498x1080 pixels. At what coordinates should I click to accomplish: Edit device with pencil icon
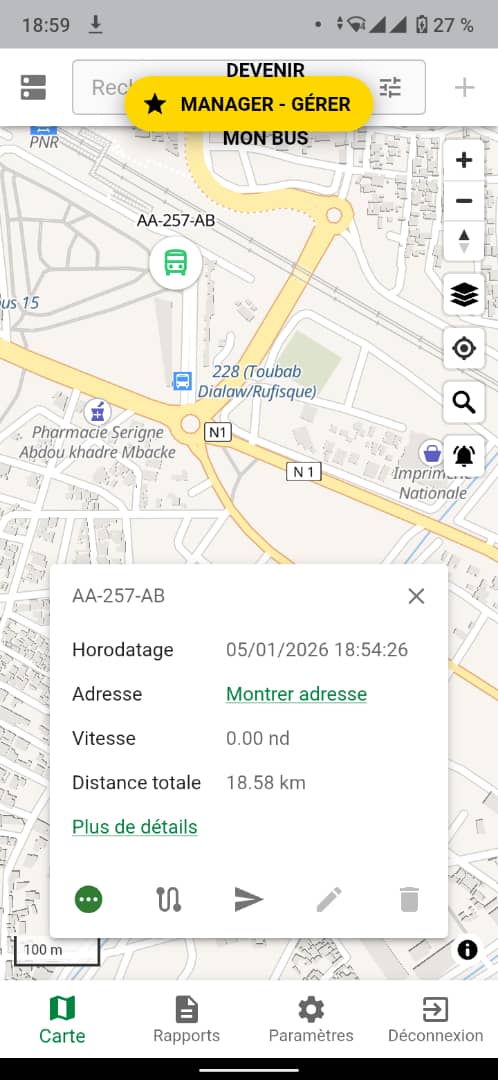click(329, 900)
